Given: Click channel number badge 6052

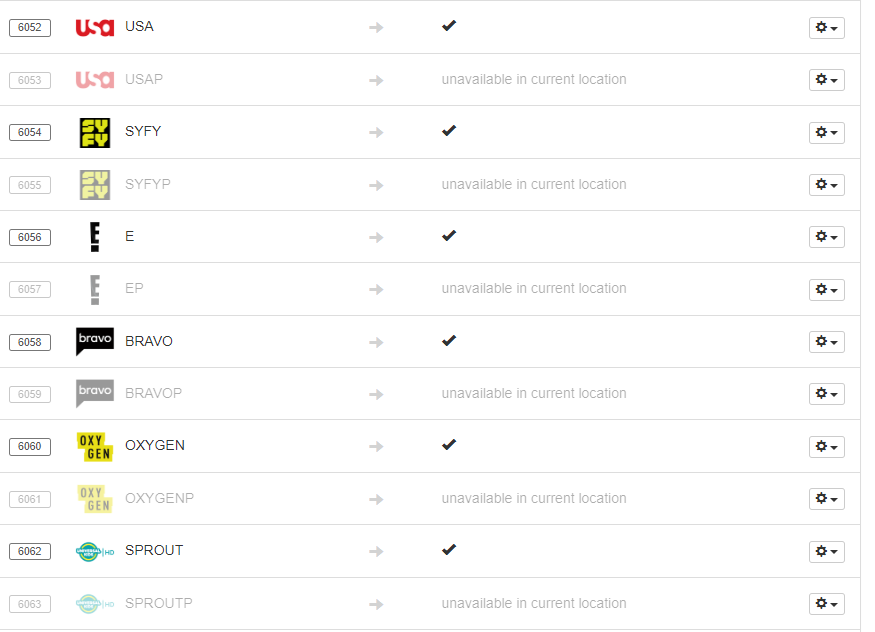Looking at the screenshot, I should 30,28.
